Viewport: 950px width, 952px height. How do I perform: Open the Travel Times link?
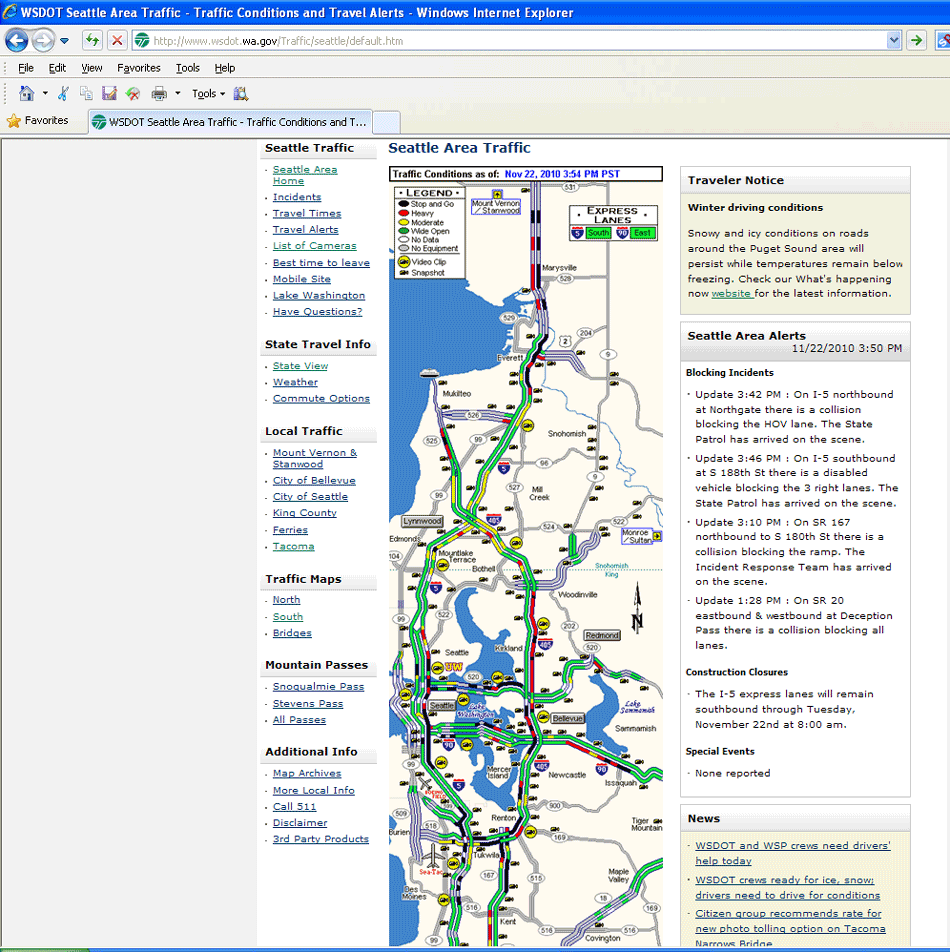[x=307, y=214]
